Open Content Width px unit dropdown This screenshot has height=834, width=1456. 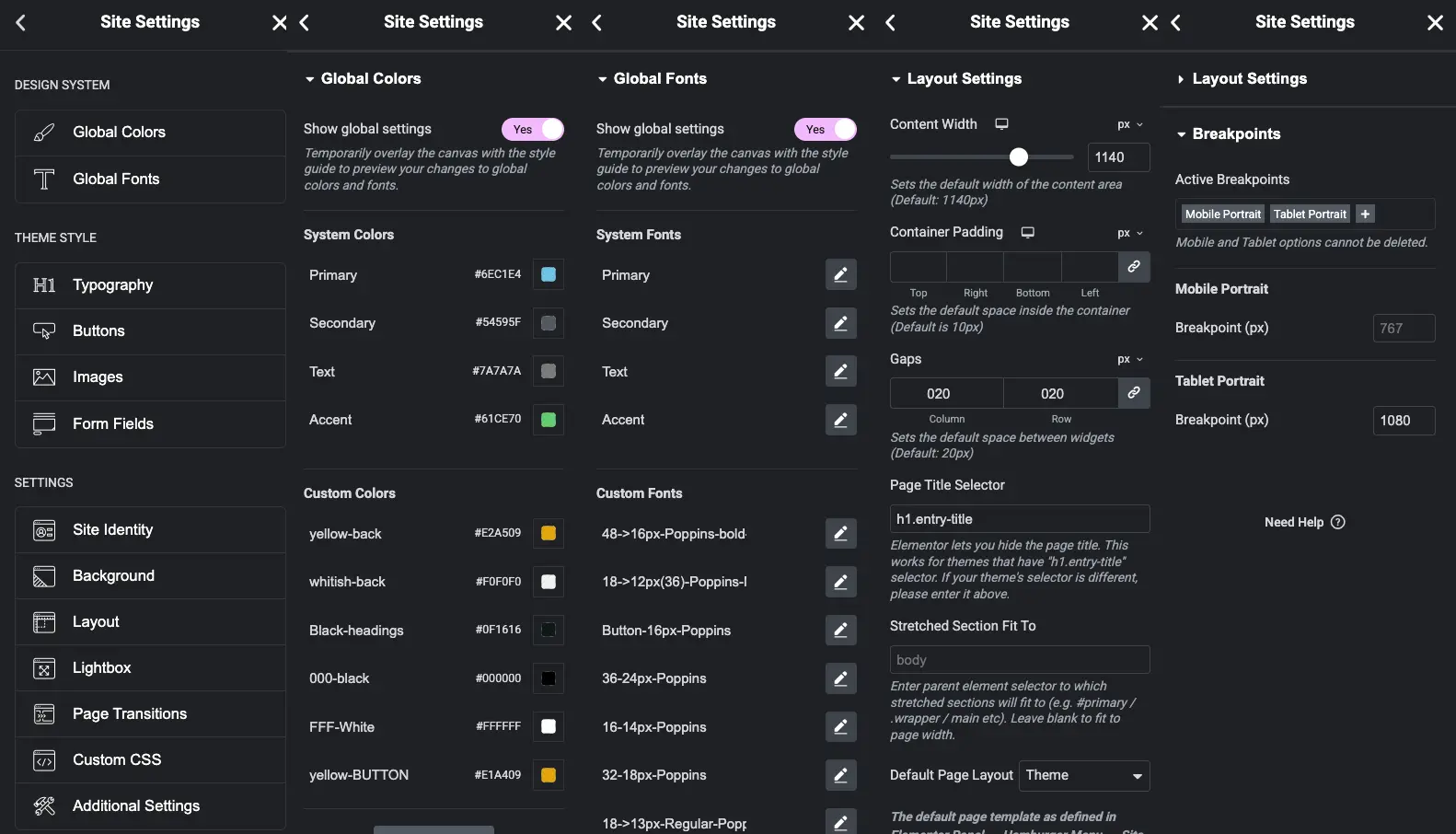[1130, 124]
